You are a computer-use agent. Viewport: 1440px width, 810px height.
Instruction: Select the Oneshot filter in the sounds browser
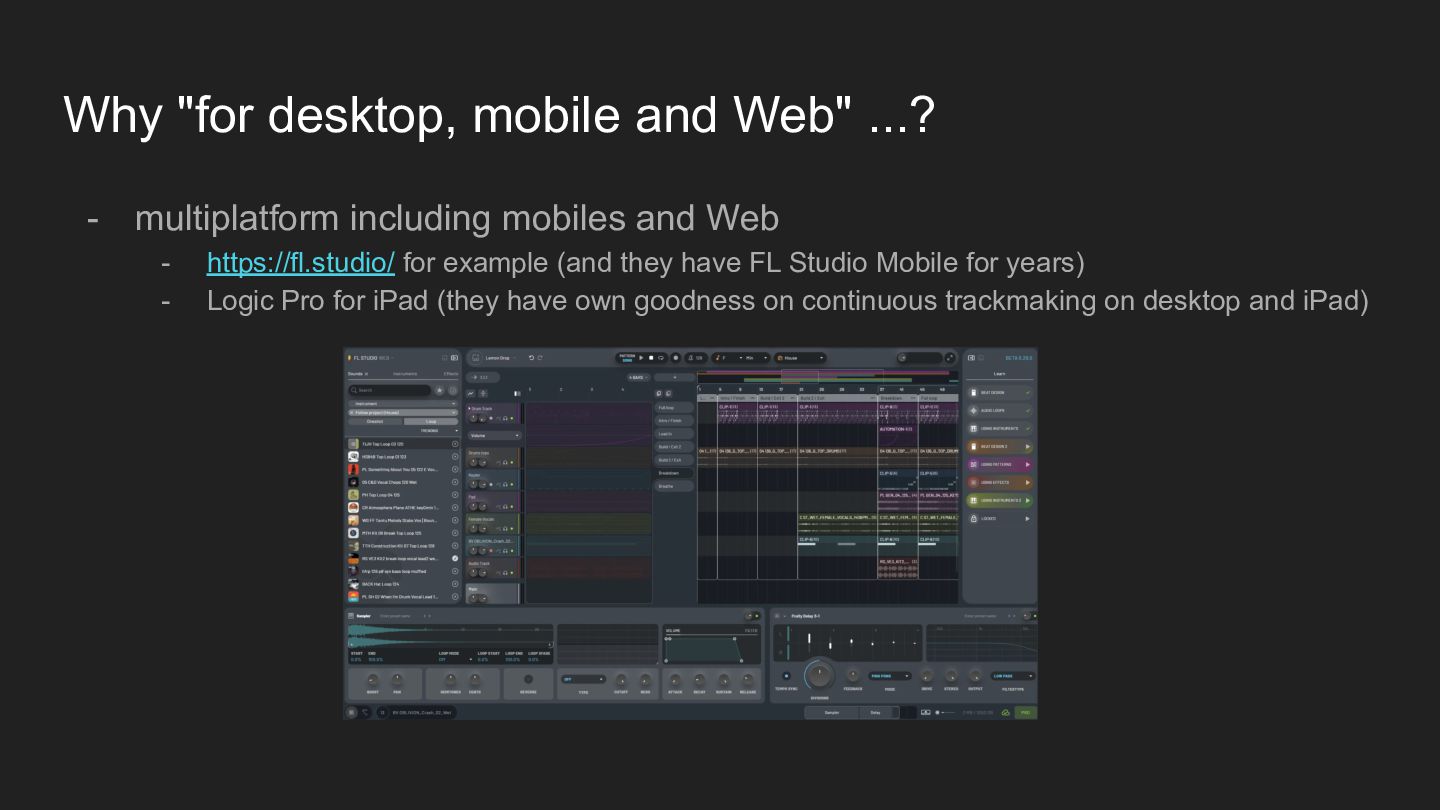coord(375,421)
